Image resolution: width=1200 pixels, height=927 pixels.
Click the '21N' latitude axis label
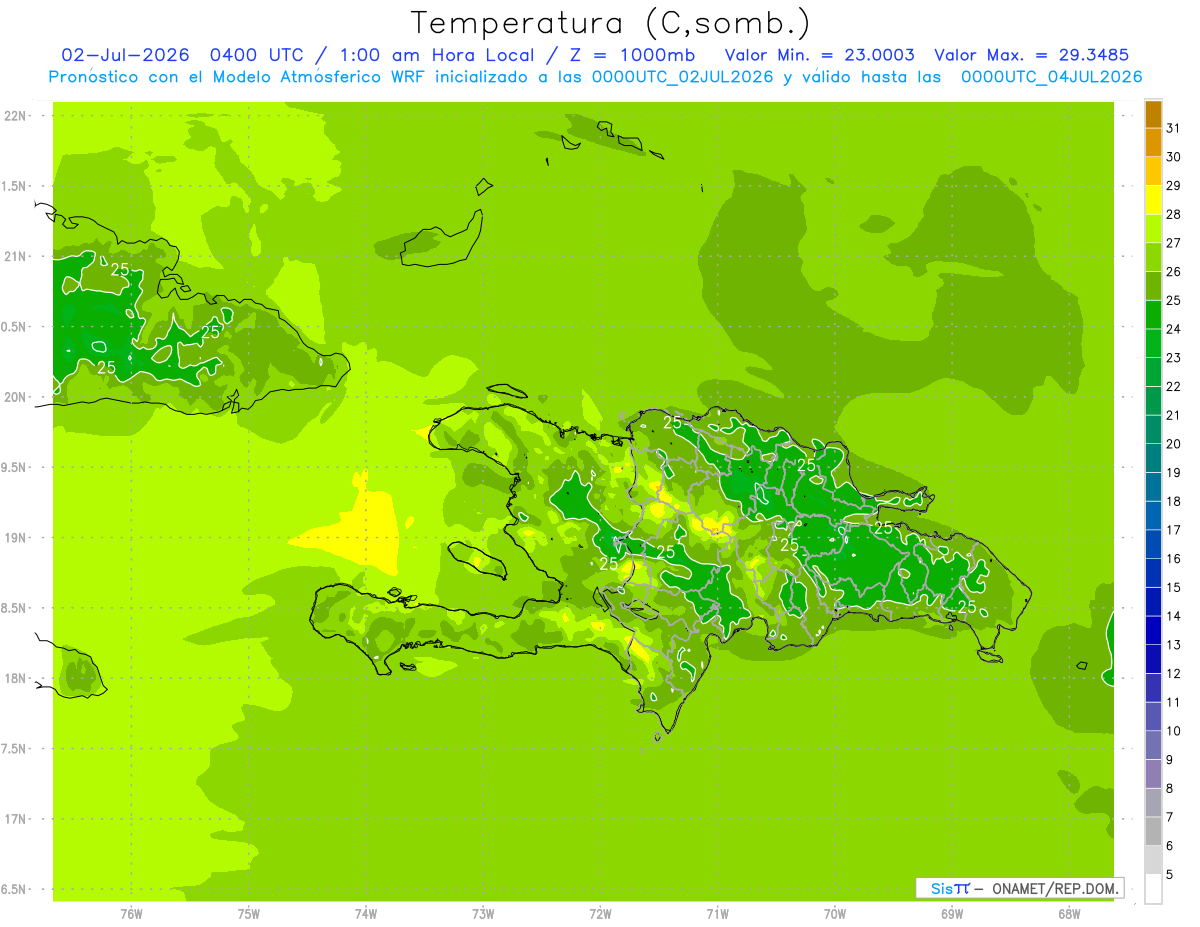15,256
